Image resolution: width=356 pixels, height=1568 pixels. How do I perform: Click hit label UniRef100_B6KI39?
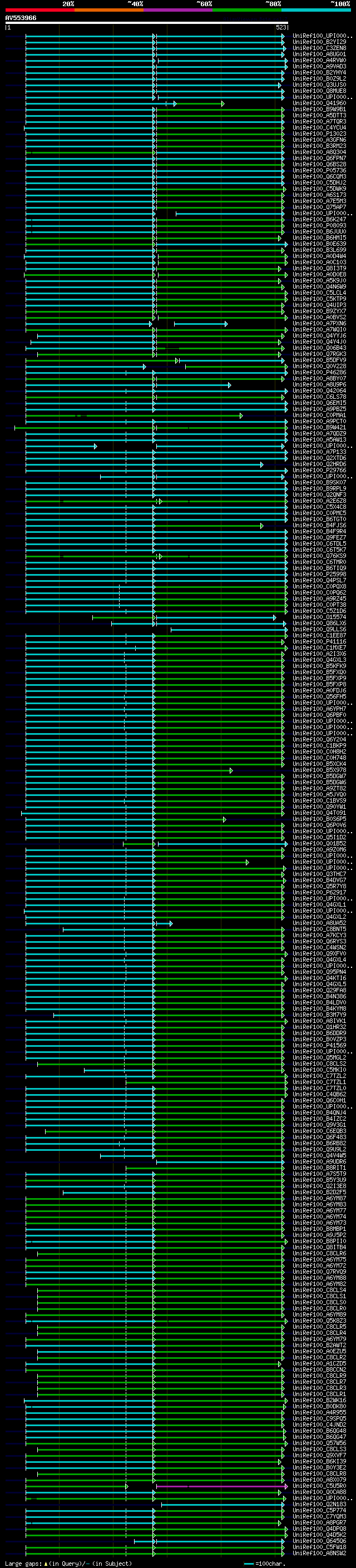(319, 1461)
